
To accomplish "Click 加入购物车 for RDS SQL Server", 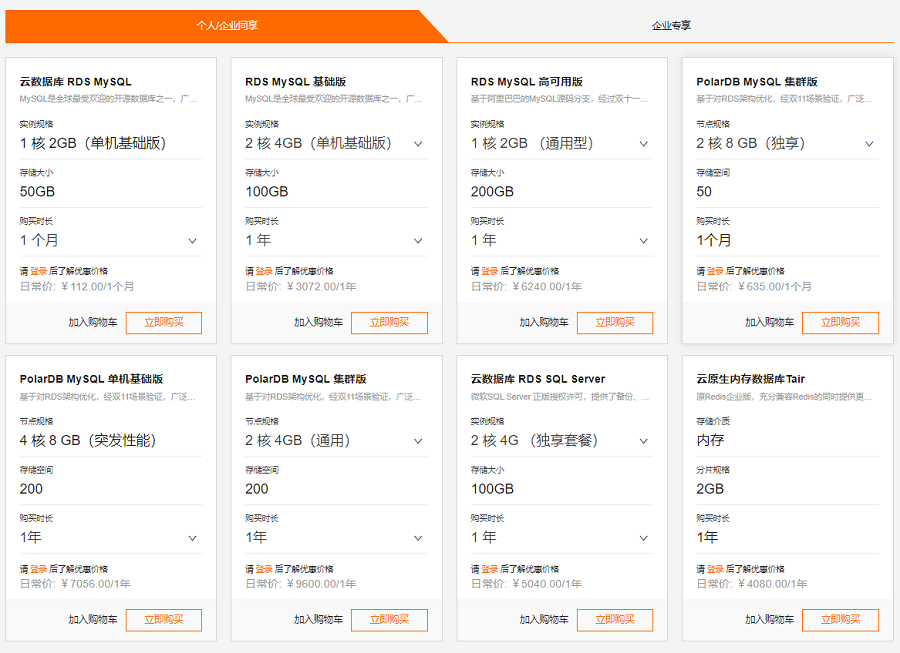I will [544, 620].
